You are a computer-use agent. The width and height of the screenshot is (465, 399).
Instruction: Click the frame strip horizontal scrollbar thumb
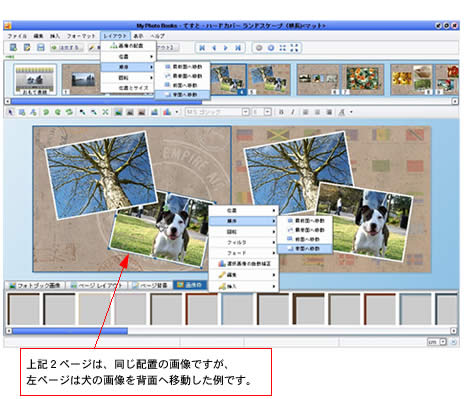coord(70,331)
